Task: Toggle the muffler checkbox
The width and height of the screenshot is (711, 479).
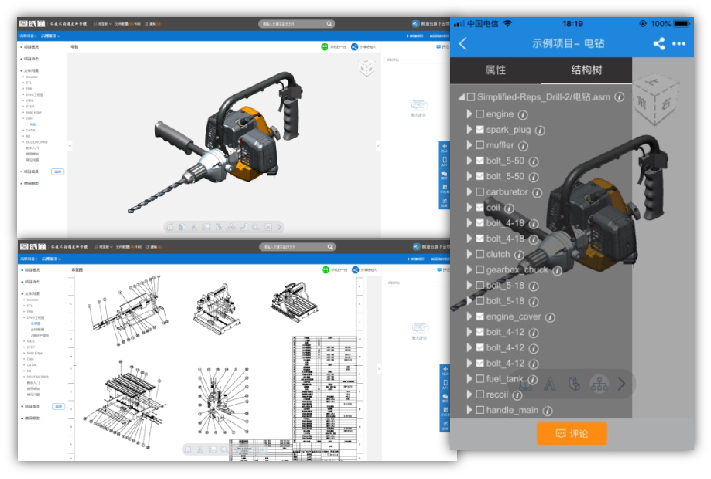Action: coord(480,145)
